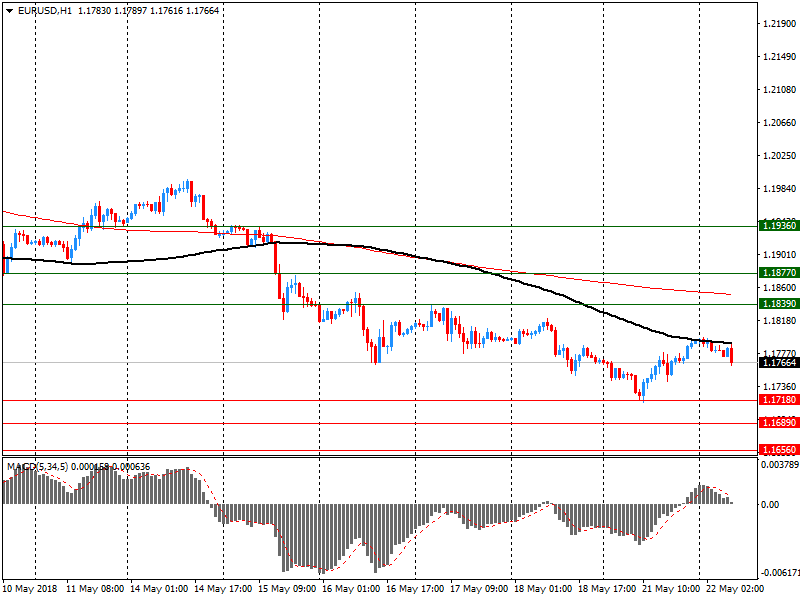Select the 15 May 09:00 time label
This screenshot has height=600, width=800.
(287, 589)
